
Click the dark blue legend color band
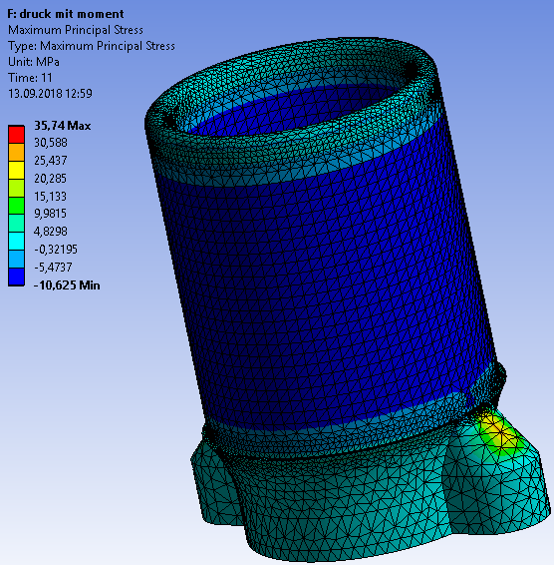tap(16, 277)
